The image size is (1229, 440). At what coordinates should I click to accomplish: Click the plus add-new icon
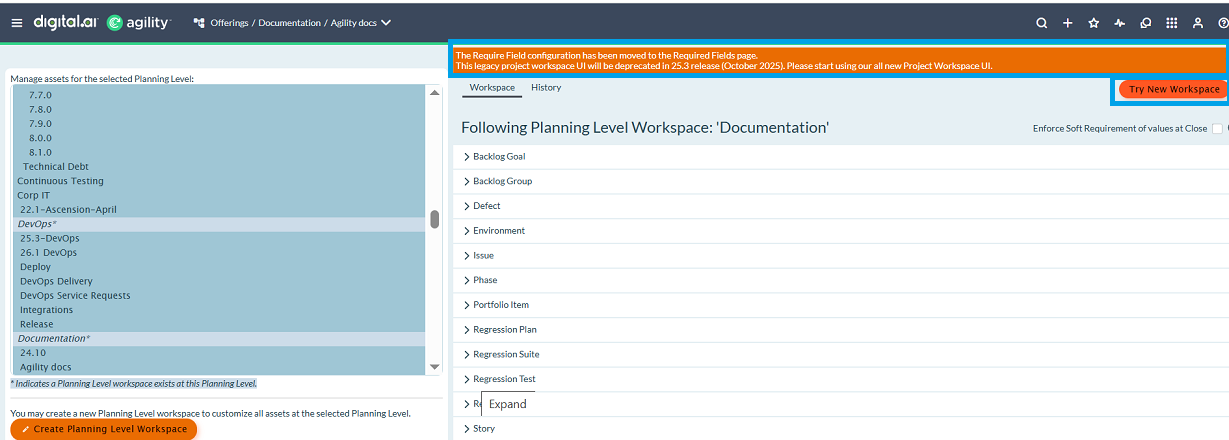[x=1067, y=23]
